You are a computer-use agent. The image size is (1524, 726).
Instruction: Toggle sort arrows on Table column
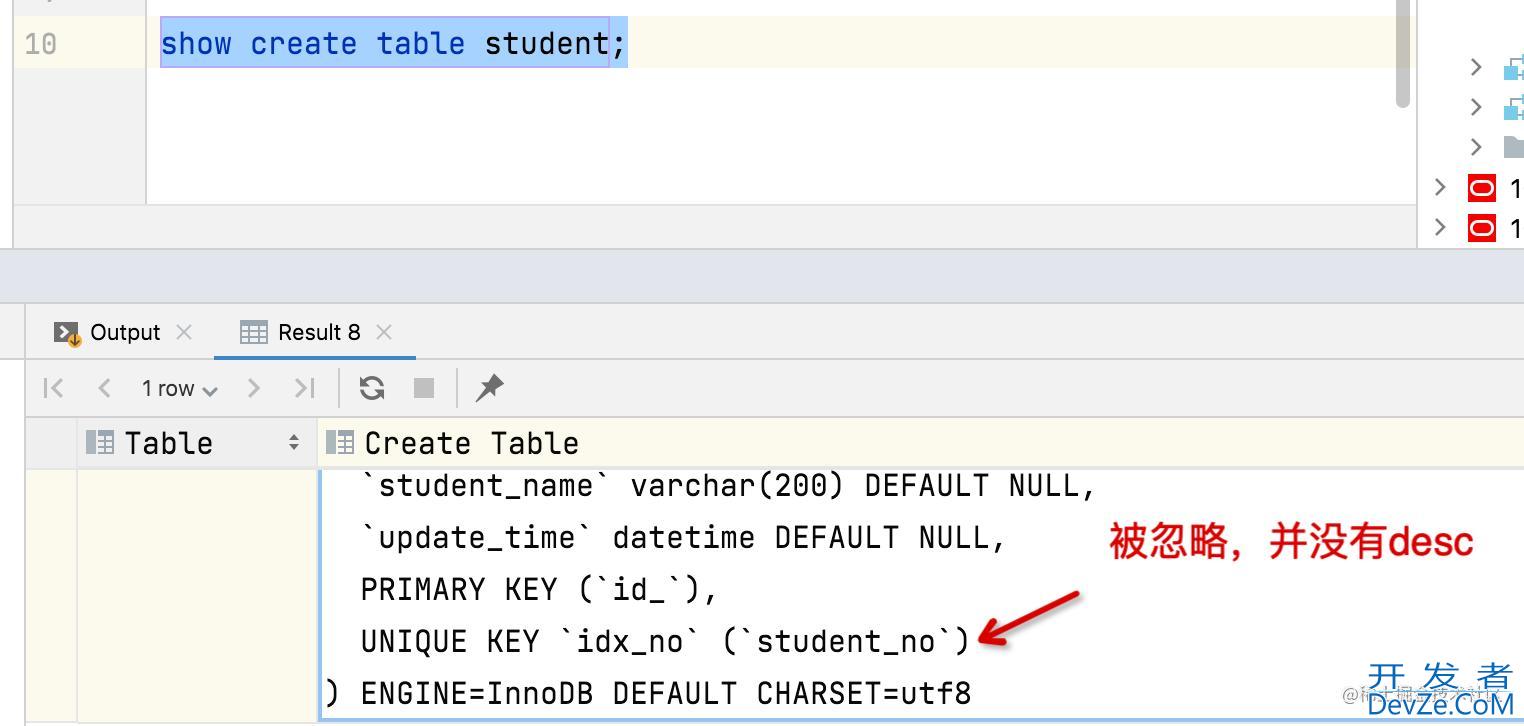click(294, 443)
